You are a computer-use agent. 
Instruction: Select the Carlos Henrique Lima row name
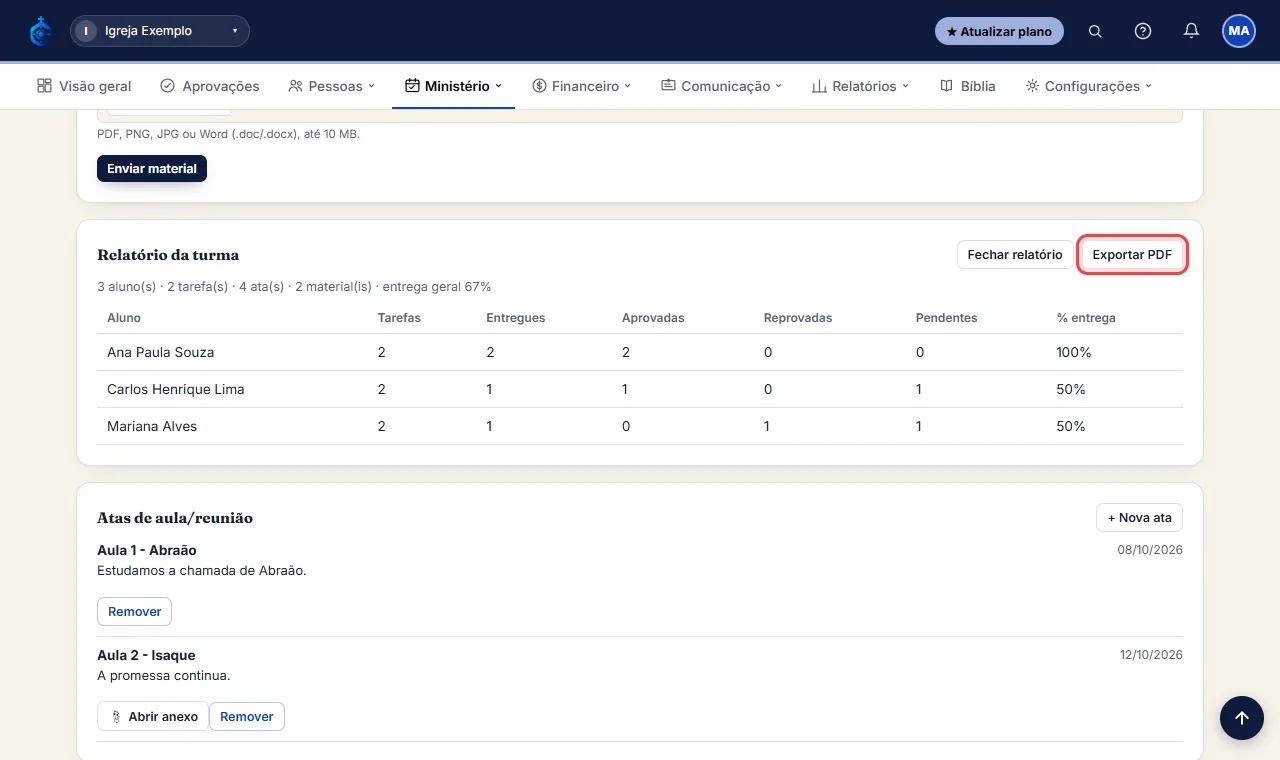(176, 389)
